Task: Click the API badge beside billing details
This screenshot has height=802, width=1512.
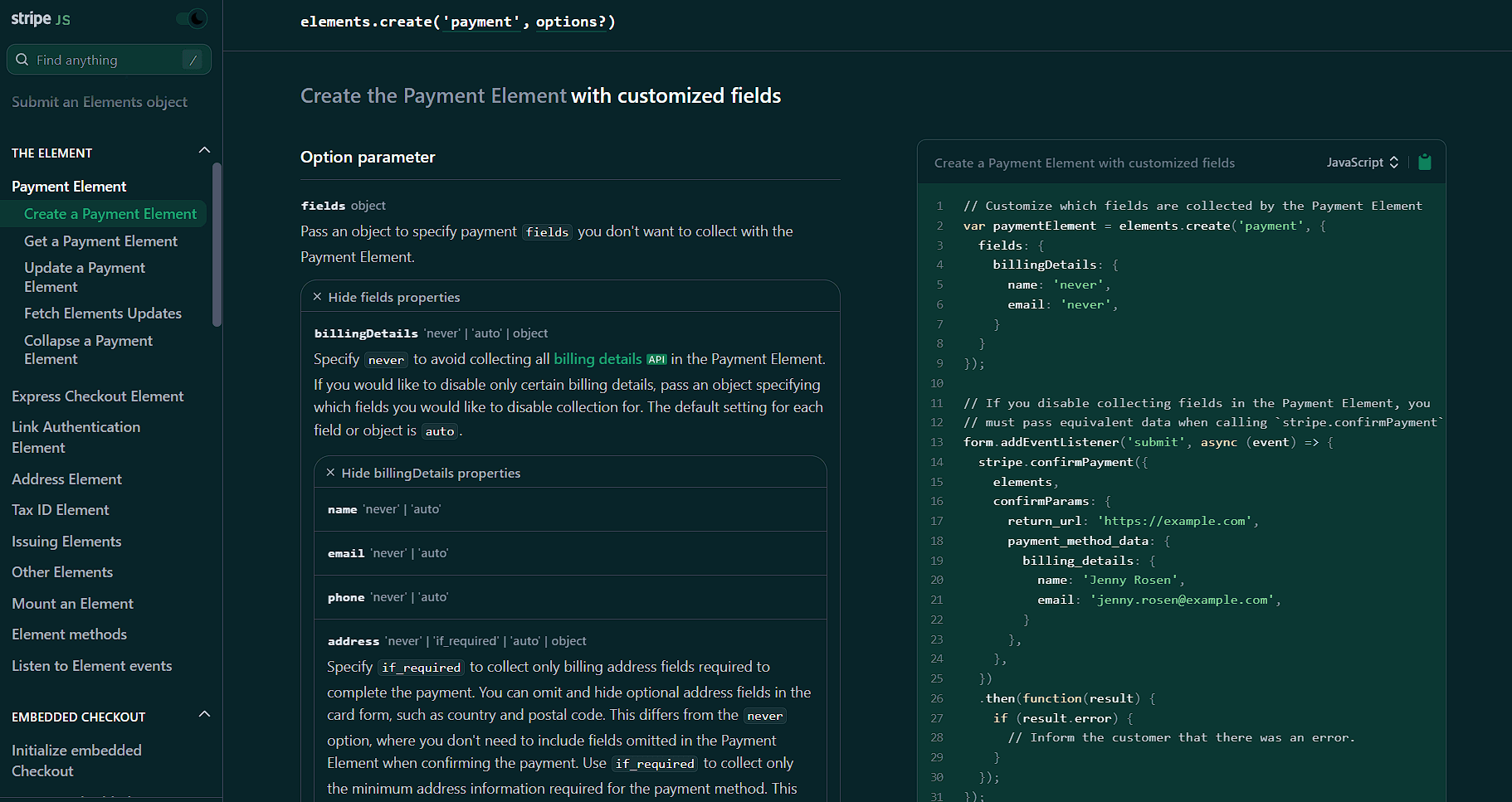Action: [656, 360]
